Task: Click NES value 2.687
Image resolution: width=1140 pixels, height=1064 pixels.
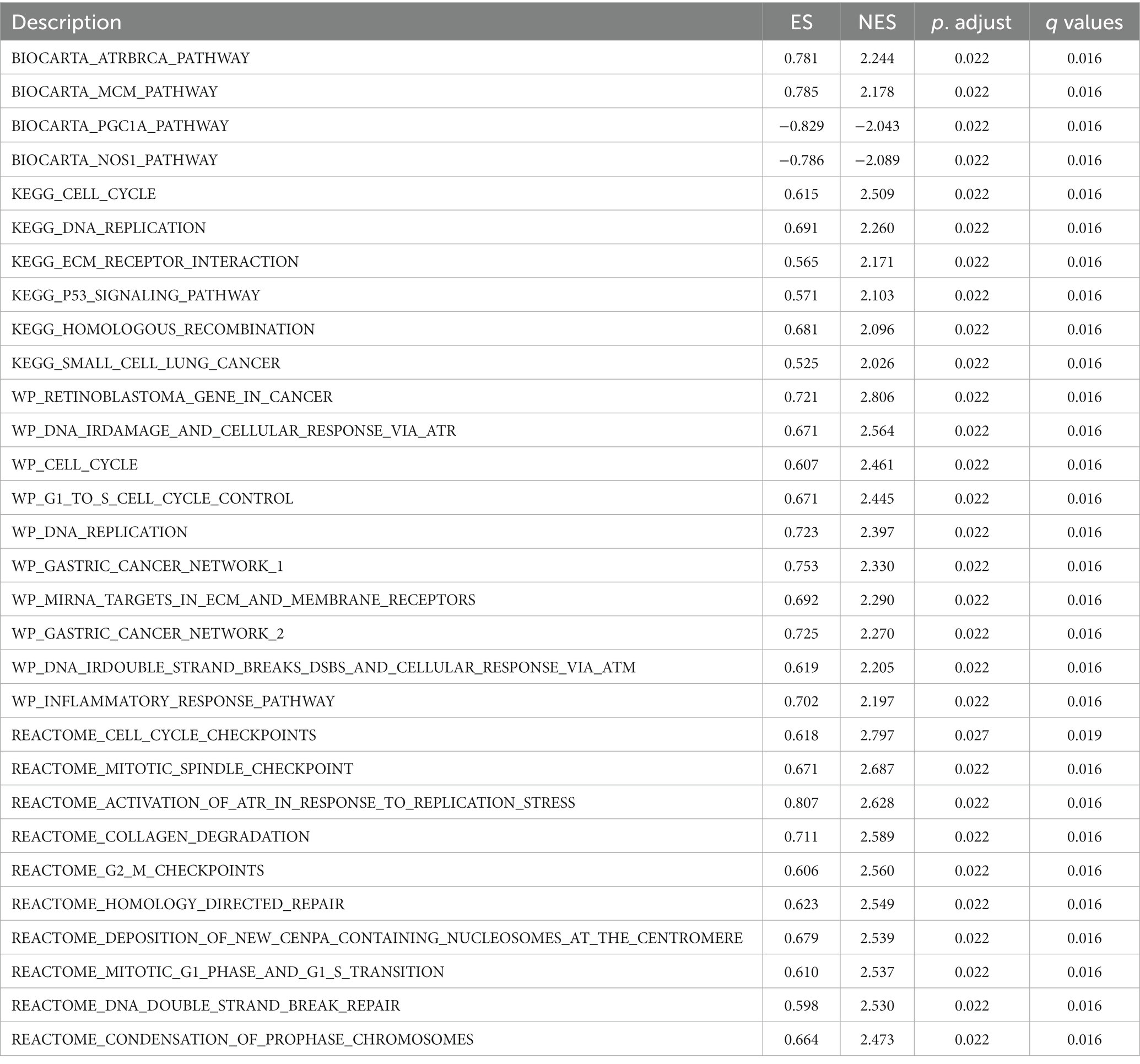Action: click(877, 769)
